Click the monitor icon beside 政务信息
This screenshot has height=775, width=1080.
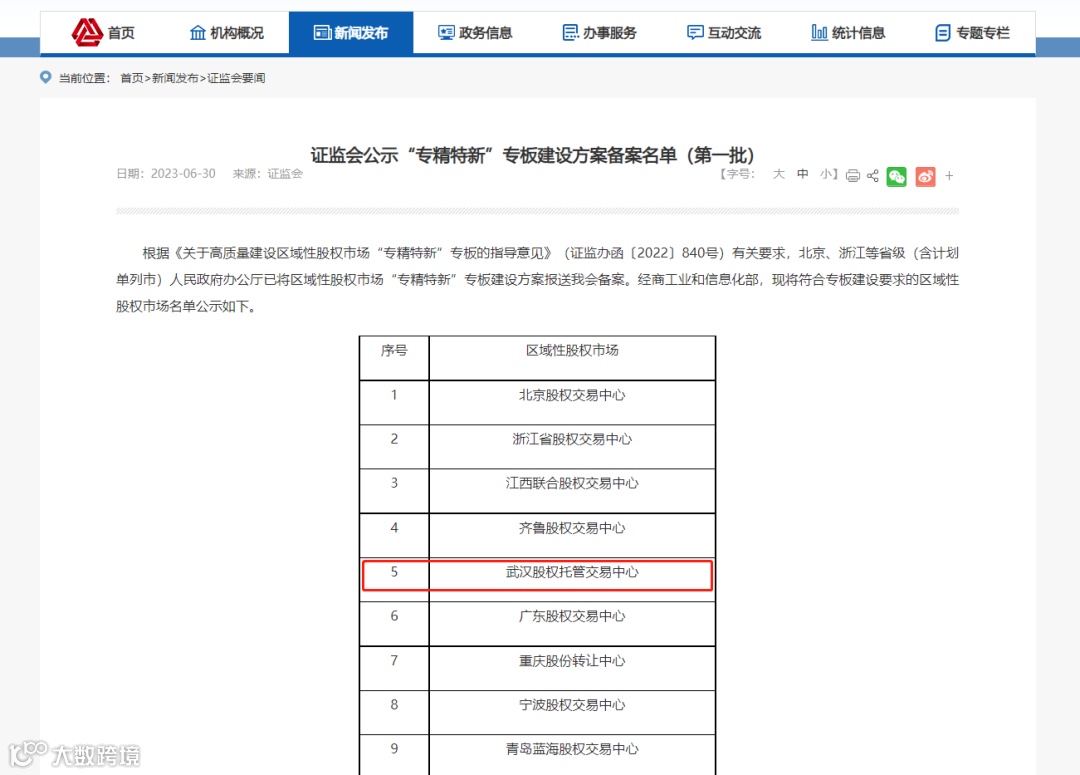pos(446,32)
